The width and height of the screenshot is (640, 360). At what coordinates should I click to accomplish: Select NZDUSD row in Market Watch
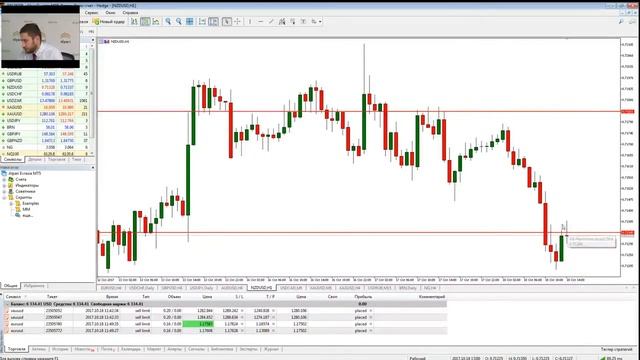coord(45,87)
